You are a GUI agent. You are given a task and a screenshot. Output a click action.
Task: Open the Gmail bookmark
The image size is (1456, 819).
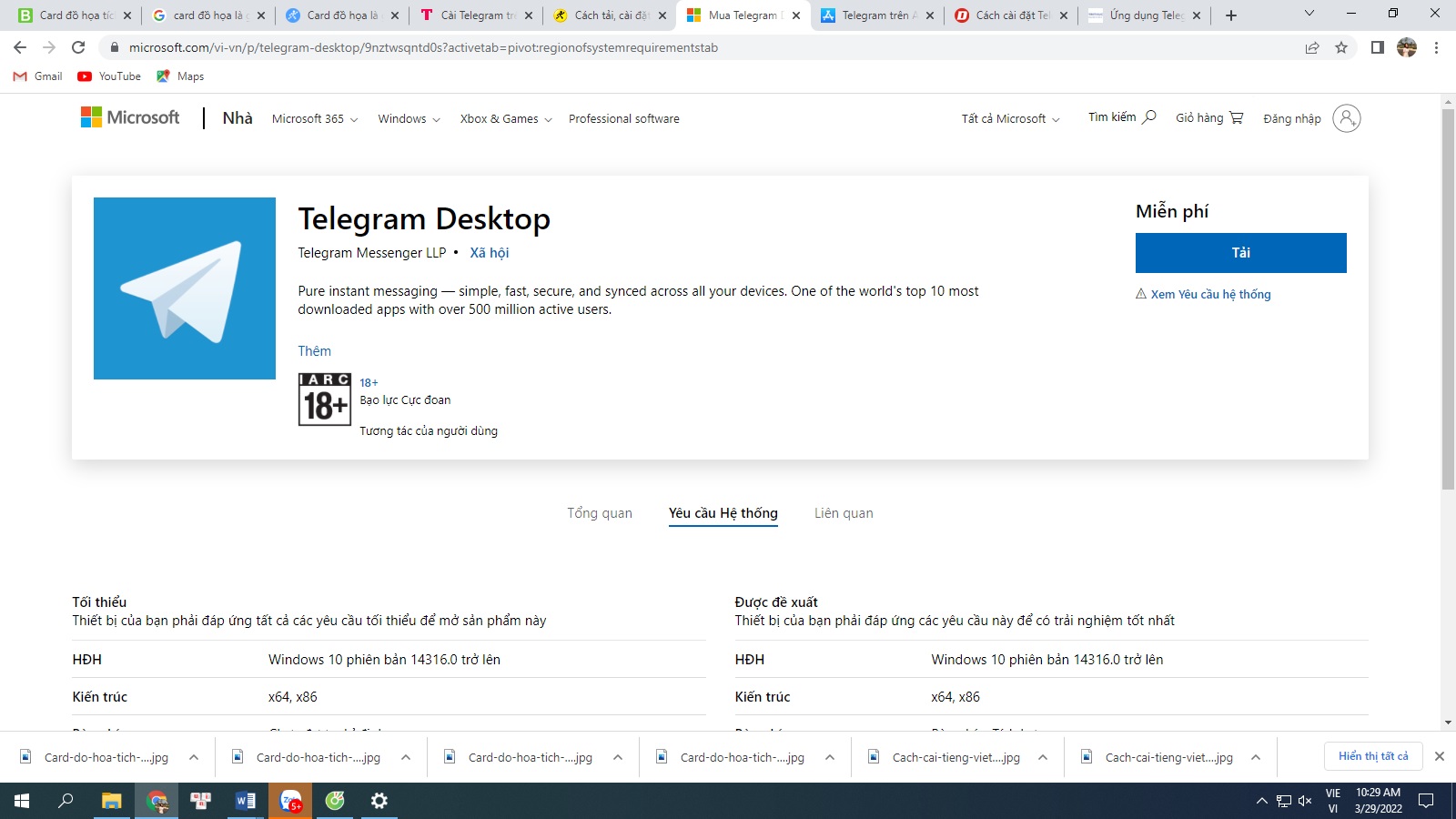38,76
